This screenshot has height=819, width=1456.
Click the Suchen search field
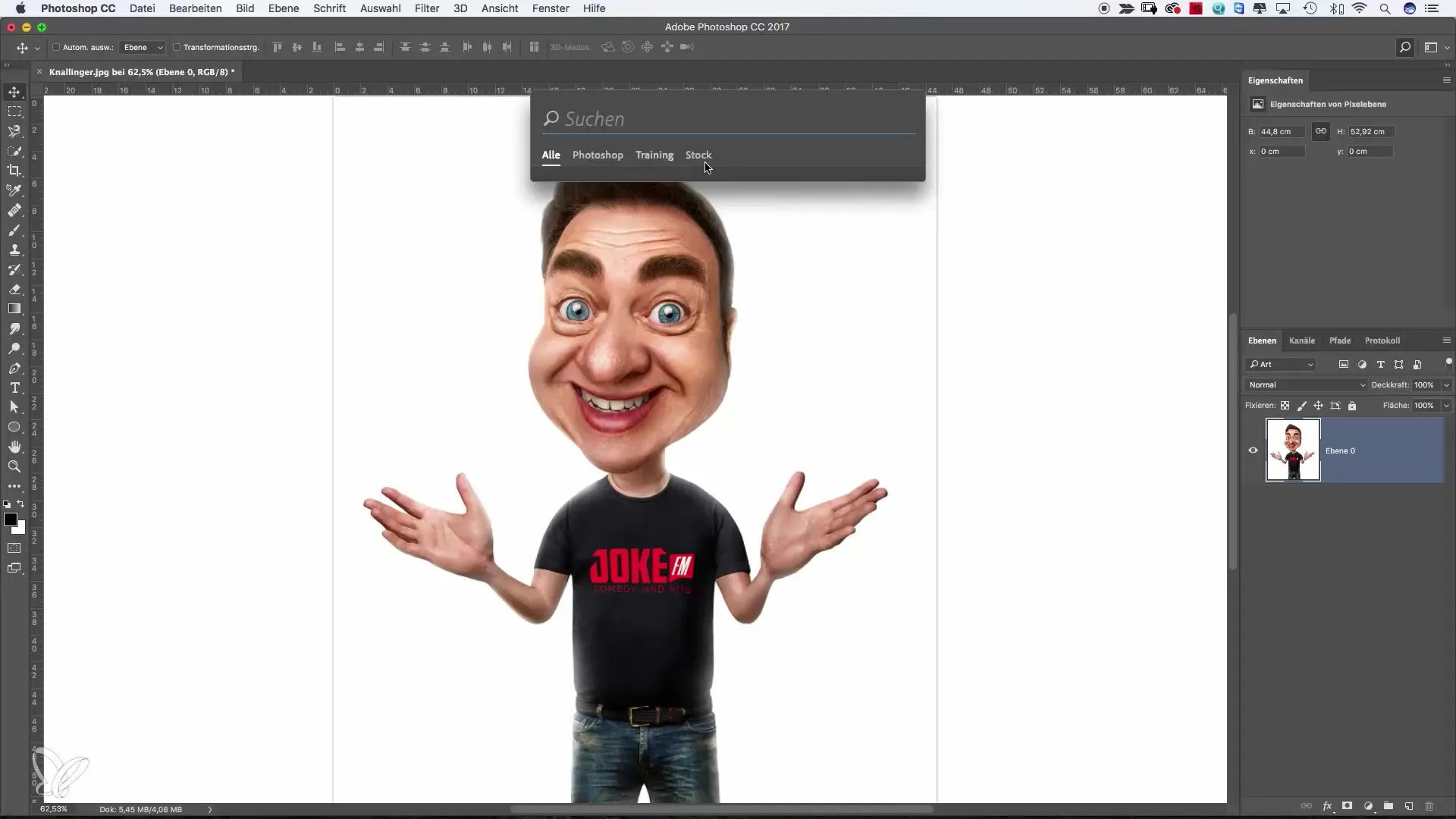click(729, 119)
